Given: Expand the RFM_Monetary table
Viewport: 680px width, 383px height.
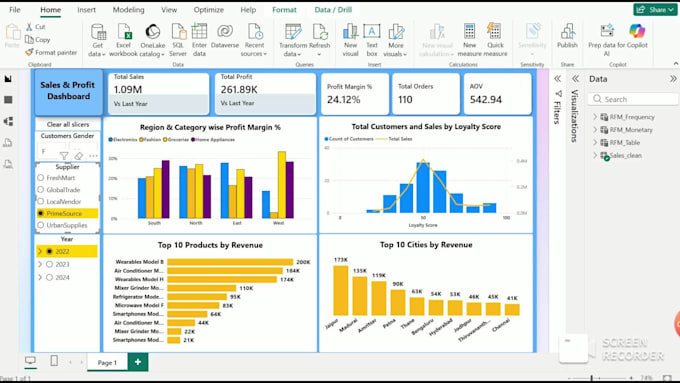Looking at the screenshot, I should point(595,130).
